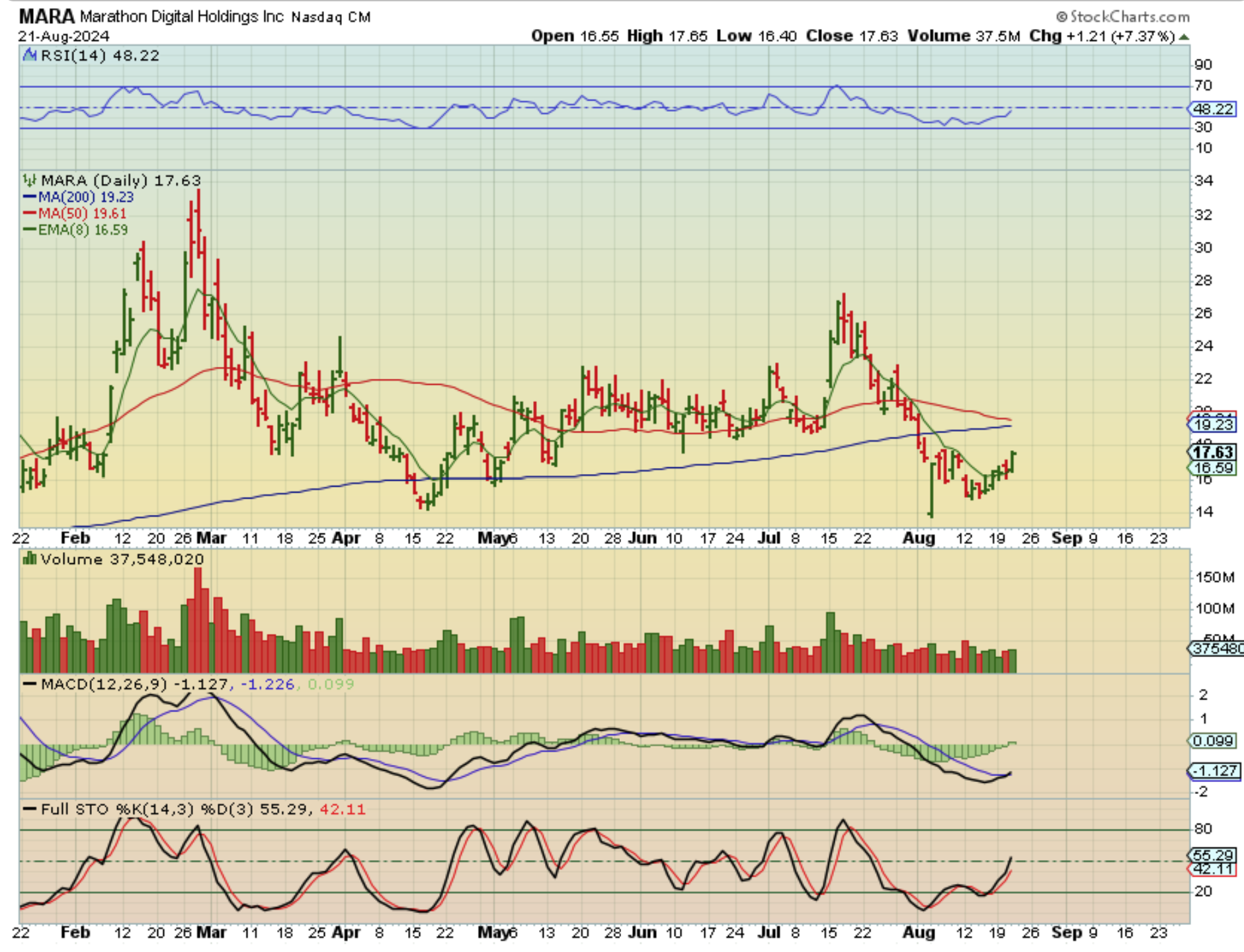
Task: Click the Open 16.55 value in header
Action: [575, 36]
